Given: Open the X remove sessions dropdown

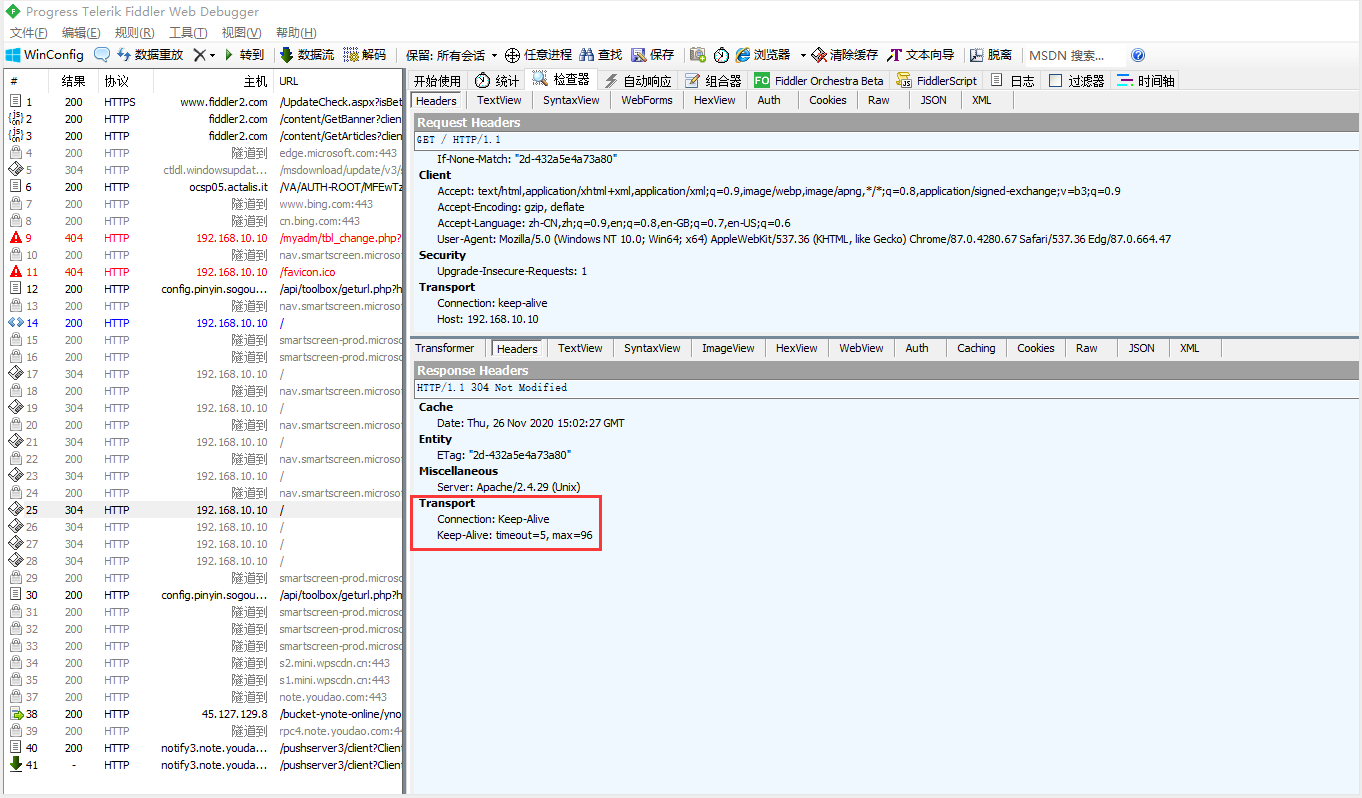Looking at the screenshot, I should (x=205, y=55).
